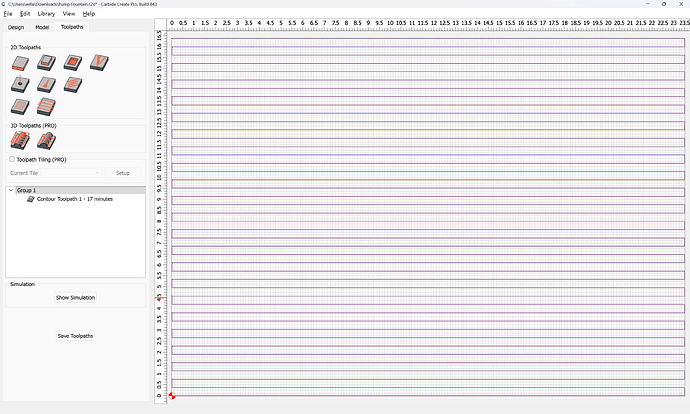Create a VCarve toolpath using the V icon

pyautogui.click(x=99, y=63)
